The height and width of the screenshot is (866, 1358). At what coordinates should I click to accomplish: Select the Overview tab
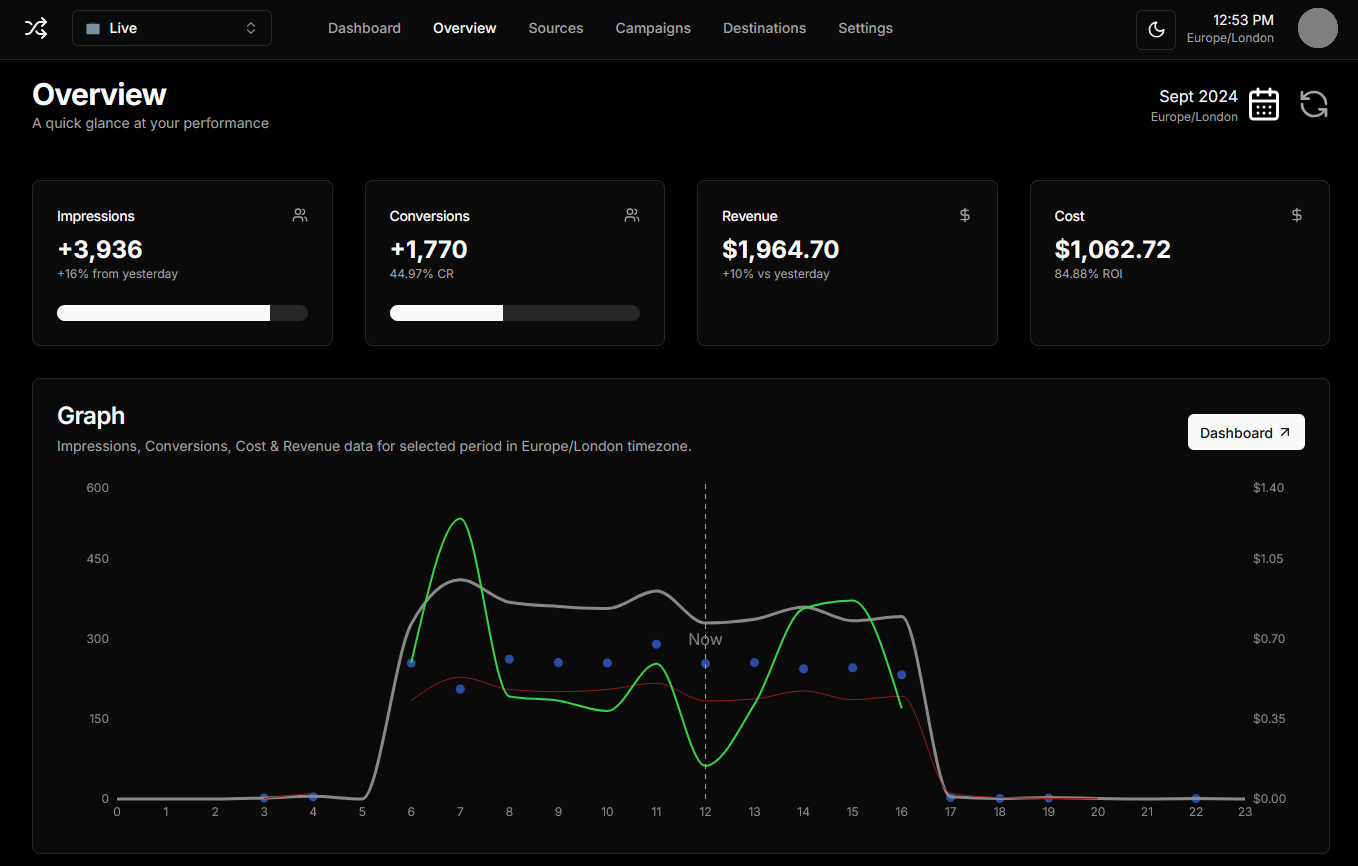click(x=465, y=28)
